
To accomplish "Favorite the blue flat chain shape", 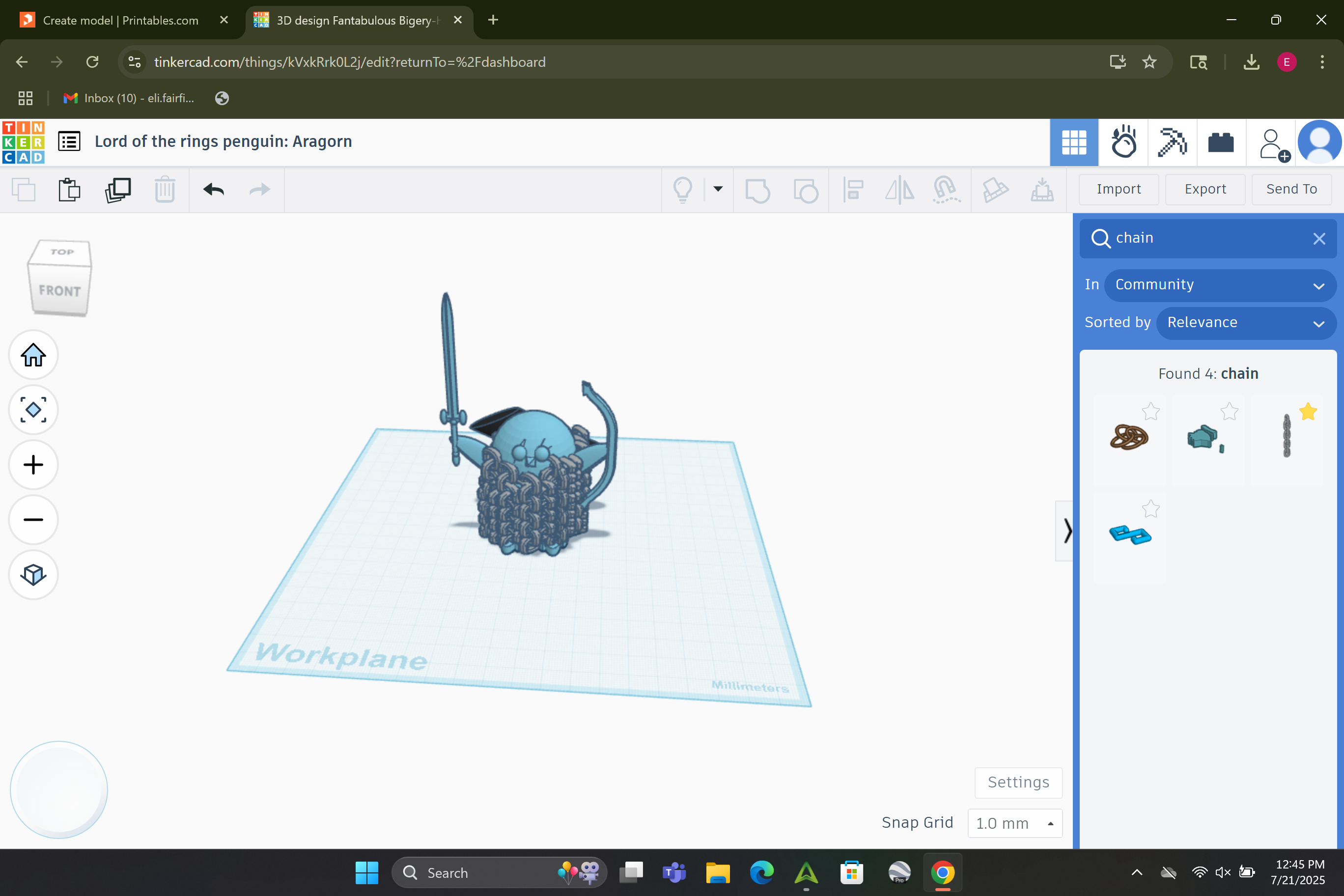I will [x=1151, y=508].
